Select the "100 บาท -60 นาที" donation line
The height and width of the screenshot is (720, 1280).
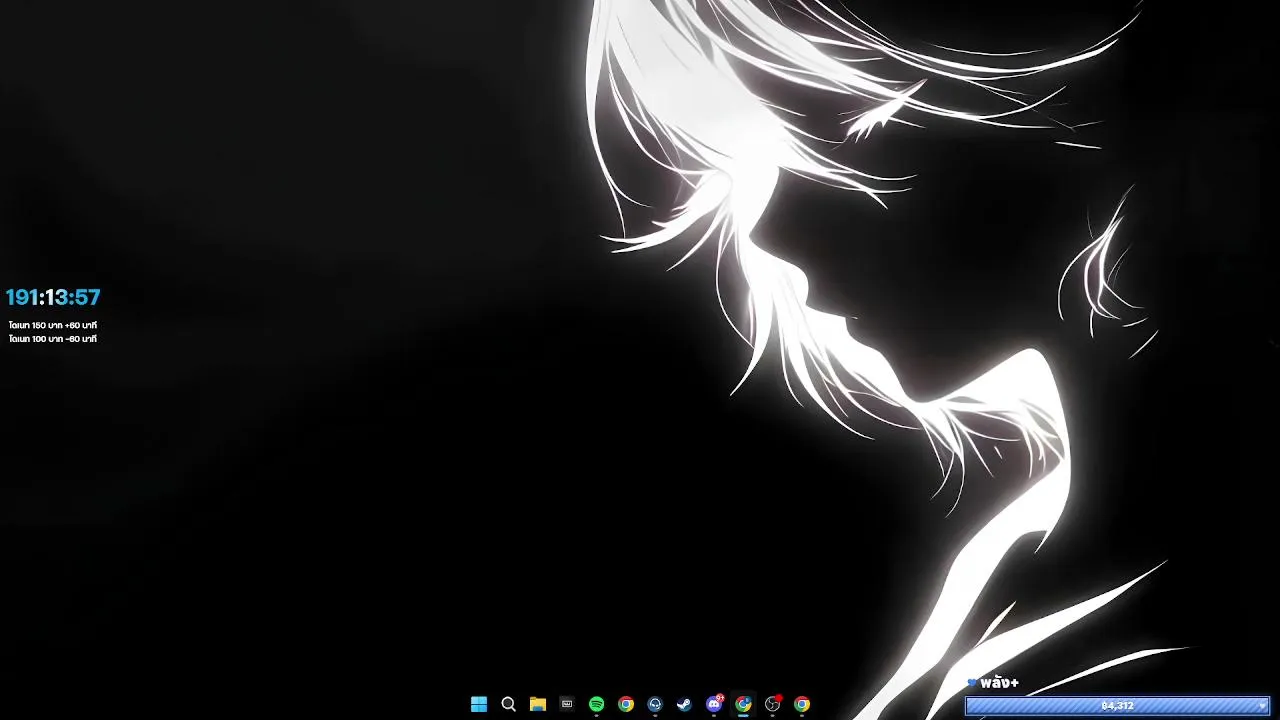point(53,339)
